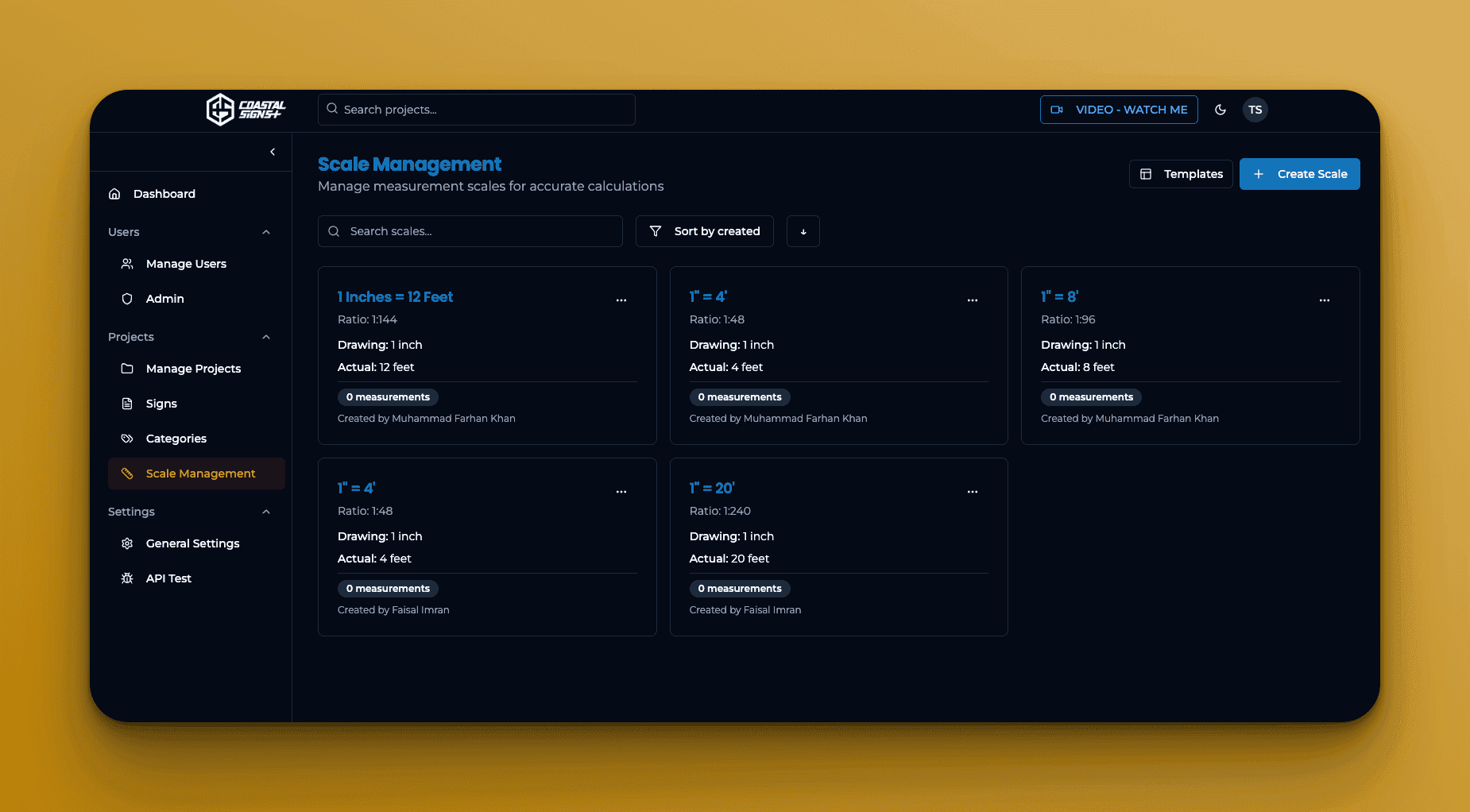The image size is (1470, 812).
Task: Open Categories in the sidebar
Action: tap(196, 439)
